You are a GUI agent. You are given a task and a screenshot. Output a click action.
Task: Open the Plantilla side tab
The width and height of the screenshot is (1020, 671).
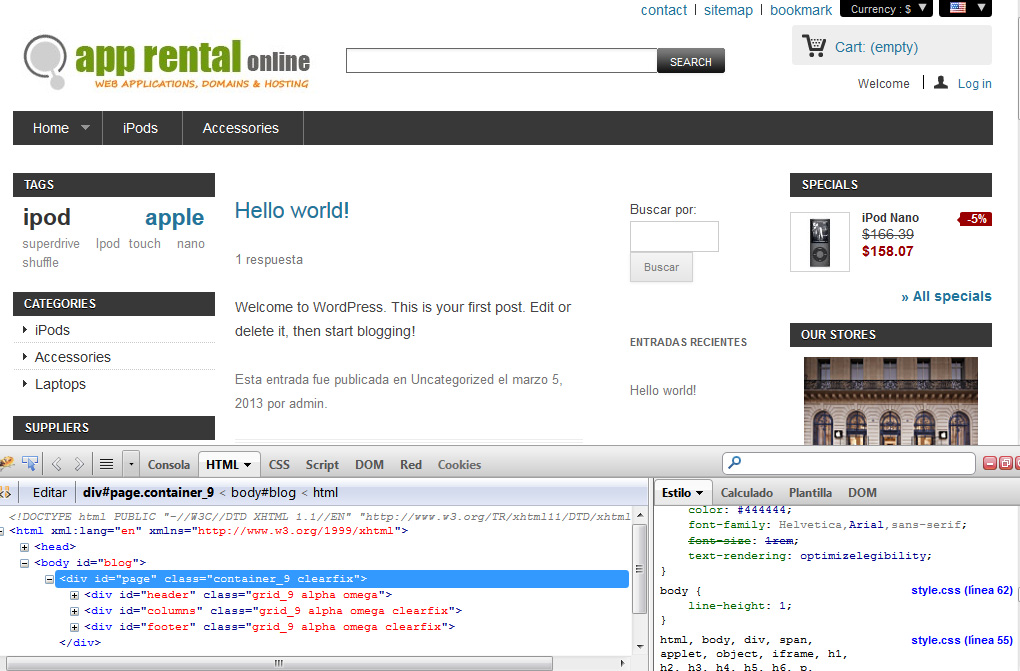[810, 493]
